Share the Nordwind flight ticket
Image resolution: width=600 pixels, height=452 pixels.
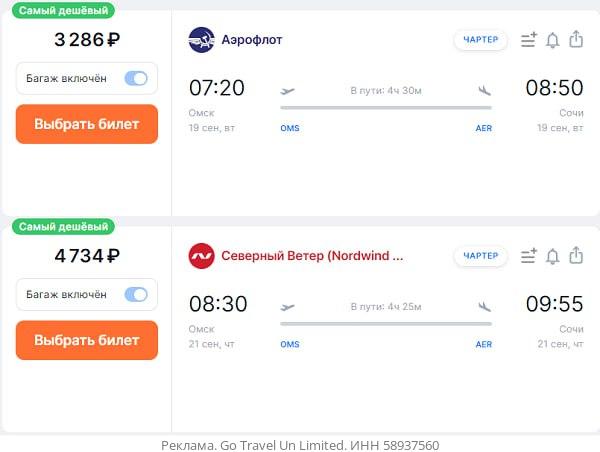click(576, 256)
